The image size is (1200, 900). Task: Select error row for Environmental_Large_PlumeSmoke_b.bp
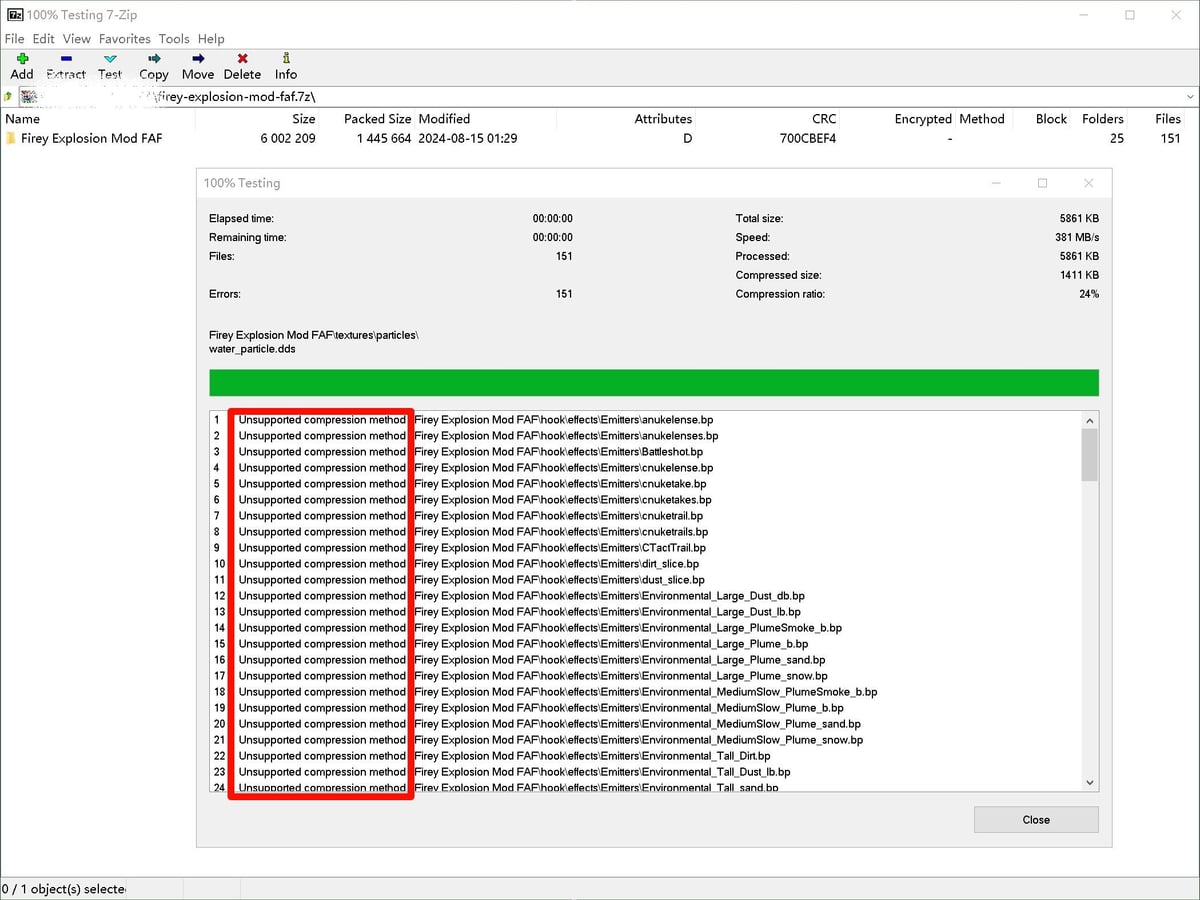coord(645,628)
